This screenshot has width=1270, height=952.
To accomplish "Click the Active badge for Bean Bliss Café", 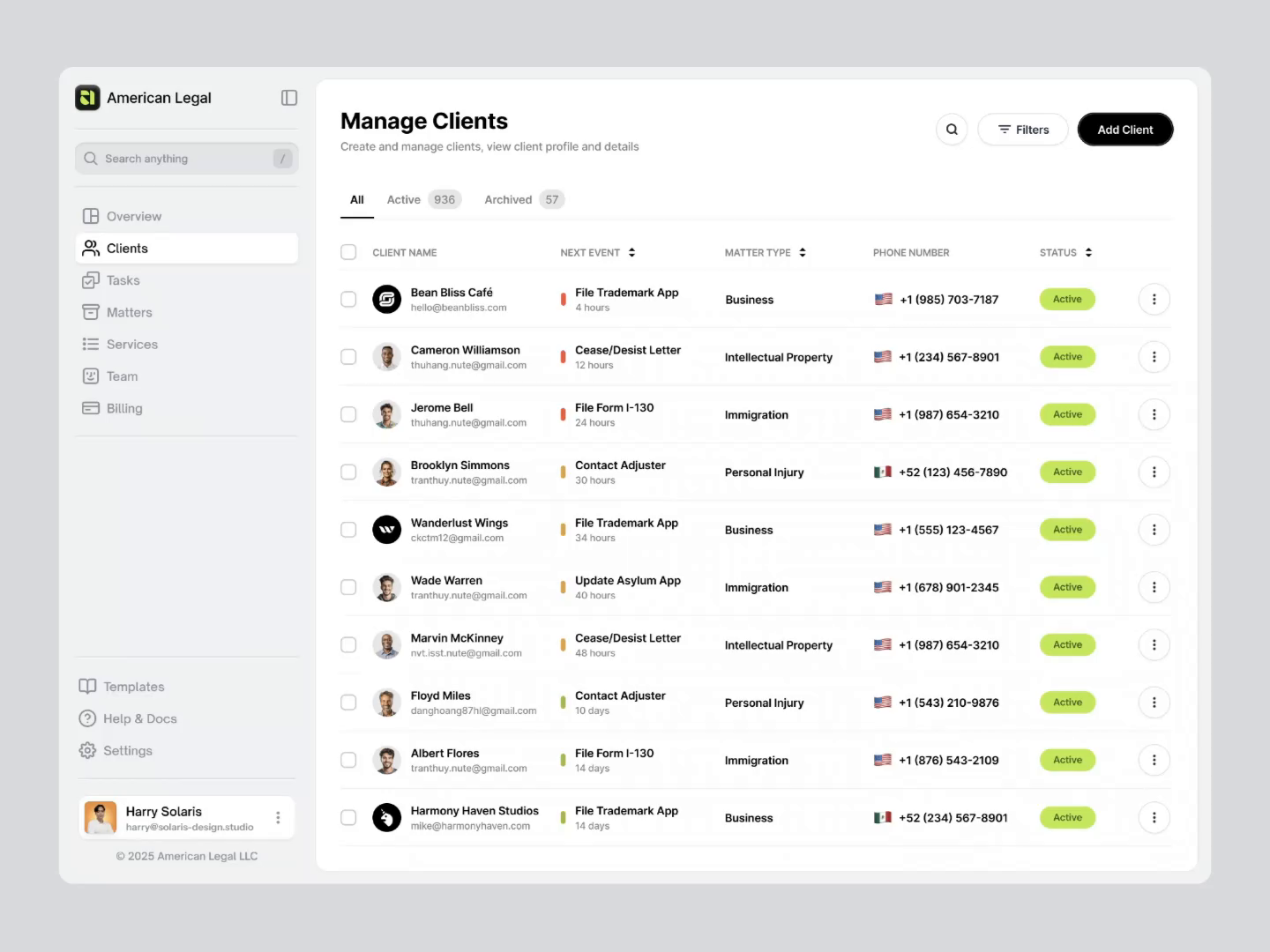I will [1067, 300].
